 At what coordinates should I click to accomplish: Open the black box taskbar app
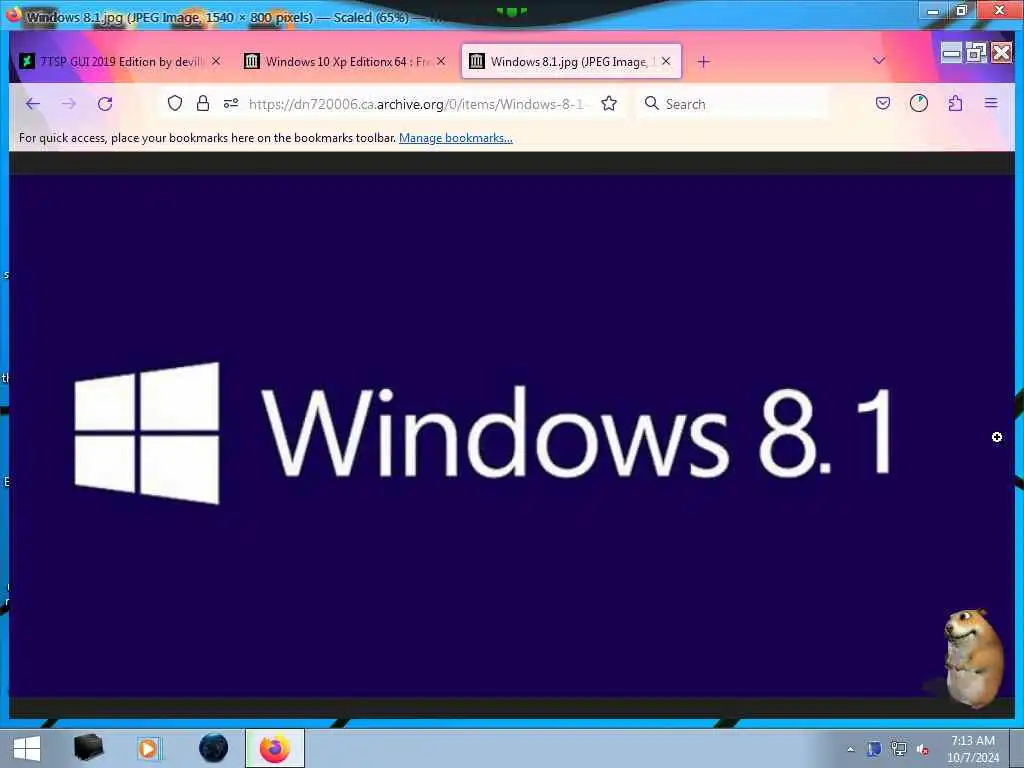88,748
